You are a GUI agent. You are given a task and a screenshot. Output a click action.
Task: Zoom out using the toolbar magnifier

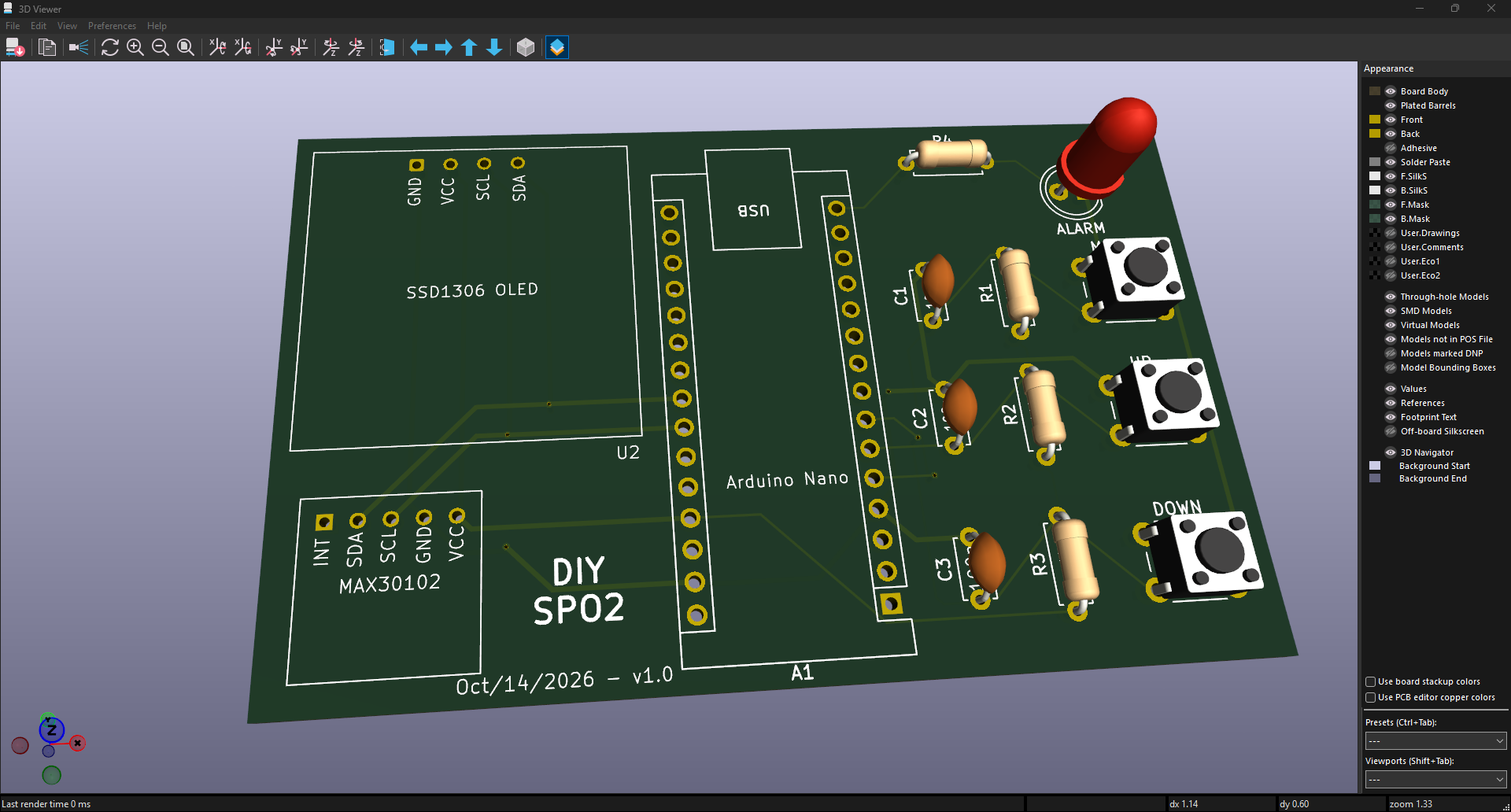point(161,48)
